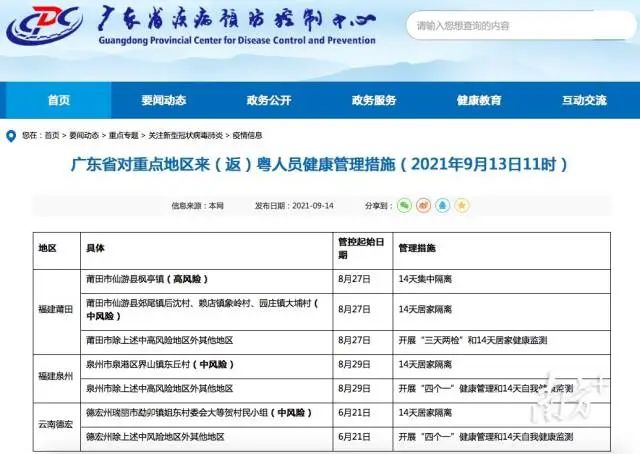Click the Guangdong CDC site title text
The width and height of the screenshot is (640, 454).
click(237, 25)
